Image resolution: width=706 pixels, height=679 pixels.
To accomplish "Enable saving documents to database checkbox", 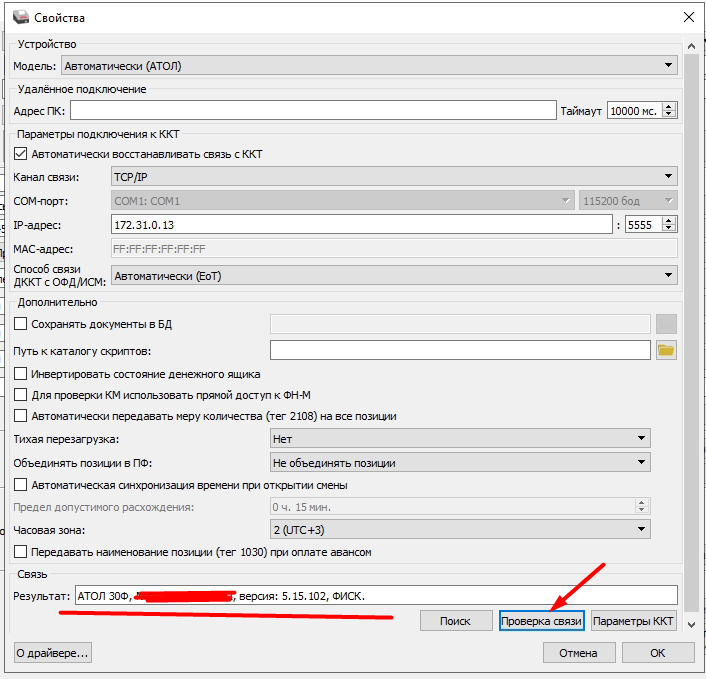I will click(21, 324).
